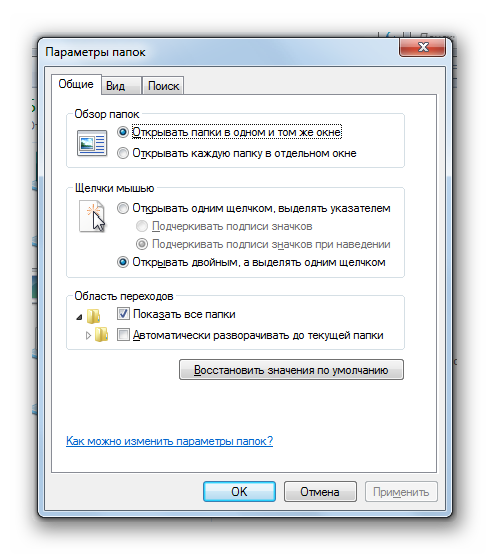Click the Щелчки мышью group label
Viewport: 490px width, 555px height.
pyautogui.click(x=114, y=188)
